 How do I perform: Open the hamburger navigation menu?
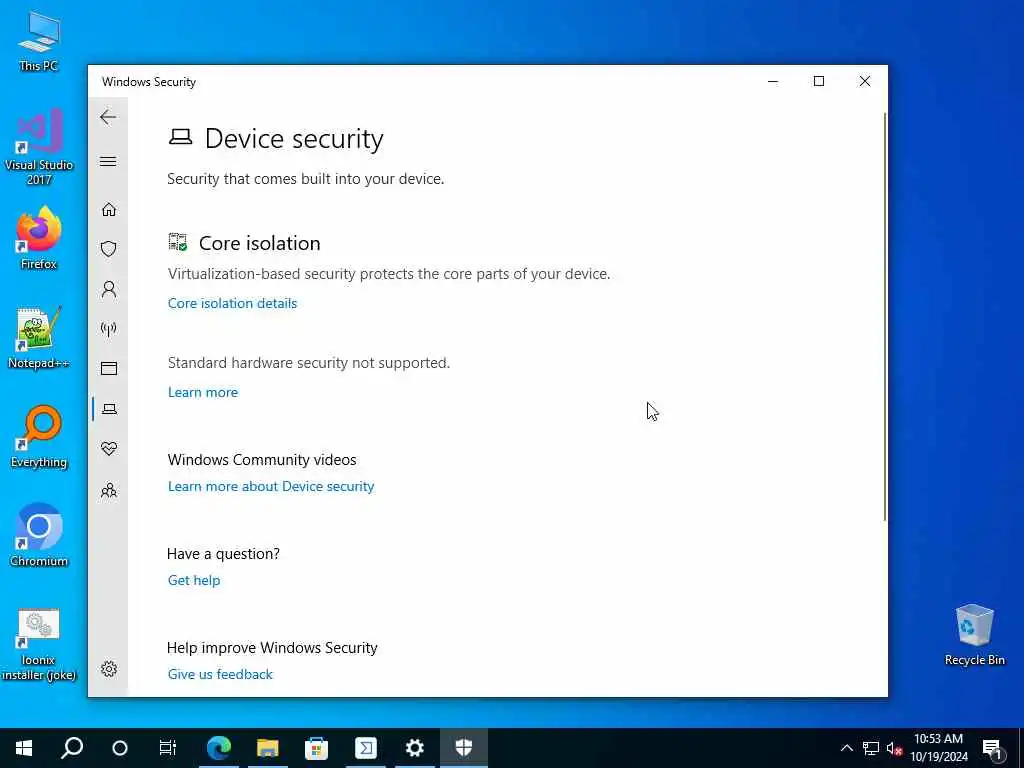pyautogui.click(x=108, y=161)
